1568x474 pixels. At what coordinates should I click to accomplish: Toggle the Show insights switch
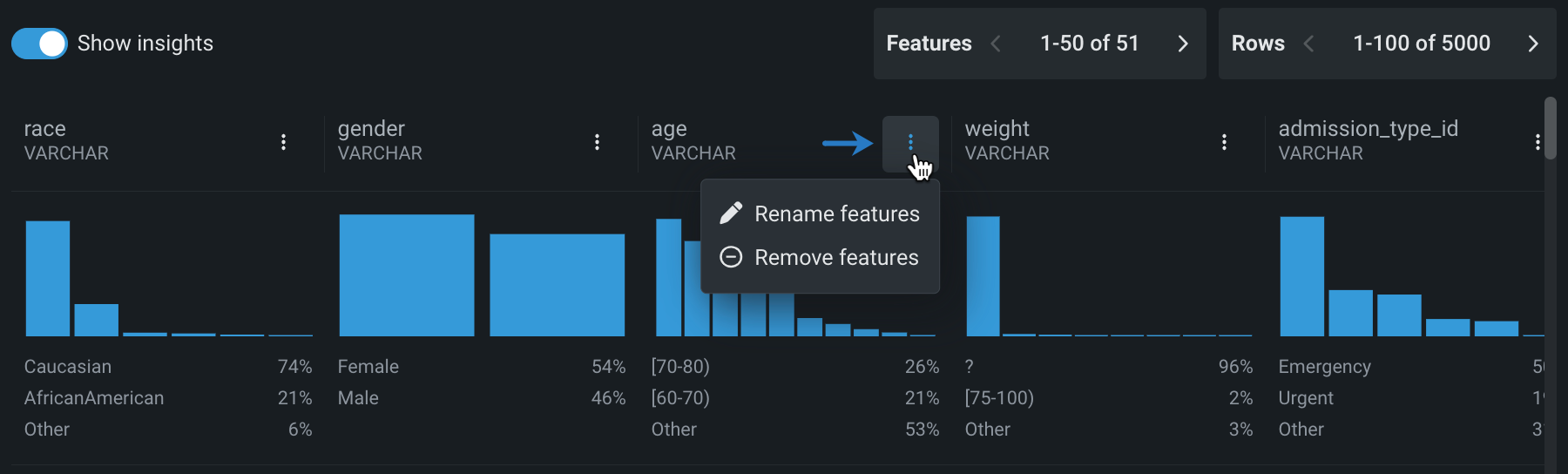coord(39,44)
